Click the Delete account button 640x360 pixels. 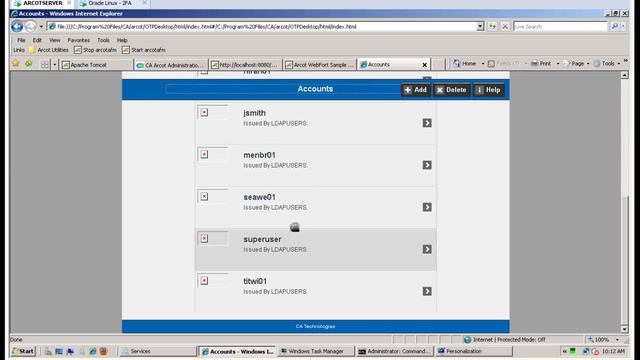(x=451, y=90)
